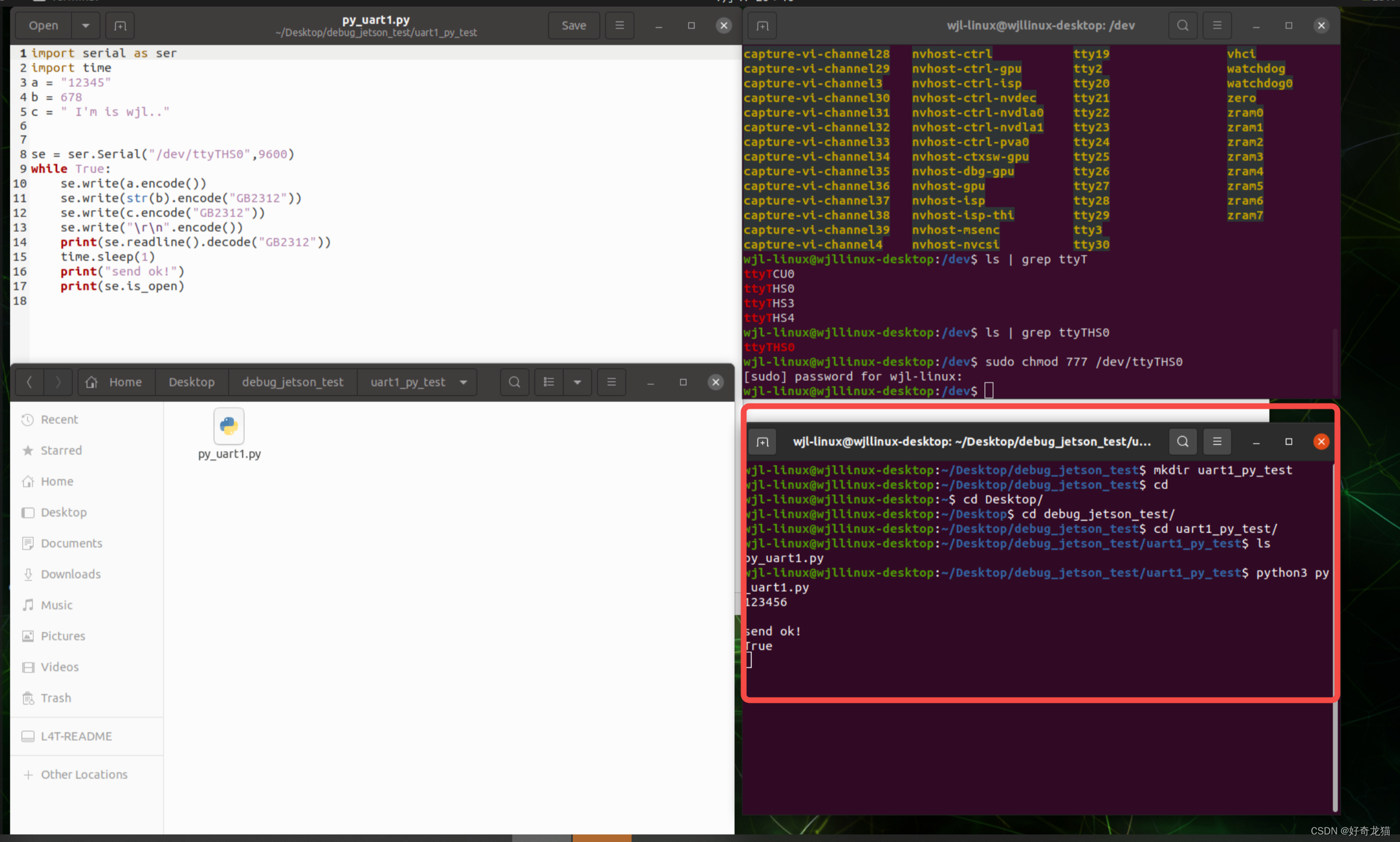Open gedit hamburger menu next to Save

[x=619, y=26]
